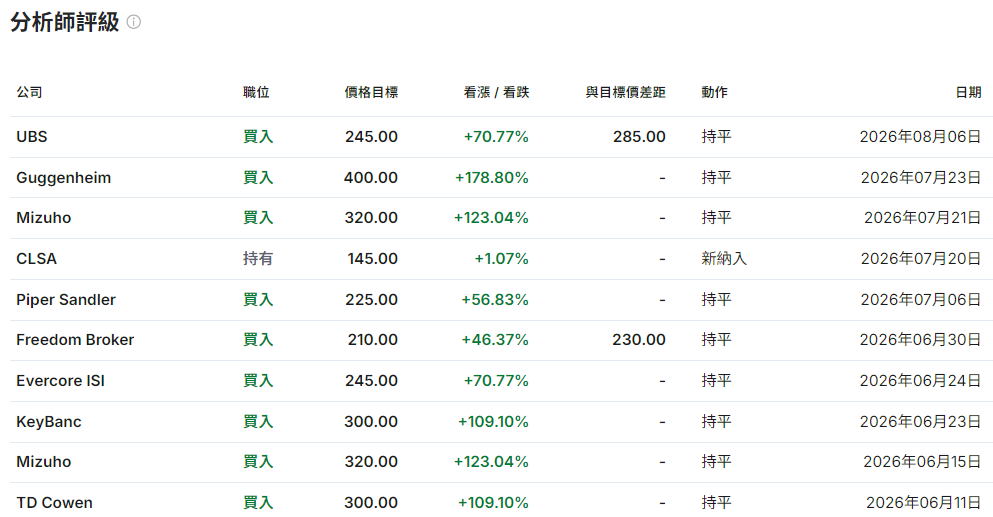Click TD Cowen price target 300.00
Image resolution: width=993 pixels, height=517 pixels.
pos(371,503)
